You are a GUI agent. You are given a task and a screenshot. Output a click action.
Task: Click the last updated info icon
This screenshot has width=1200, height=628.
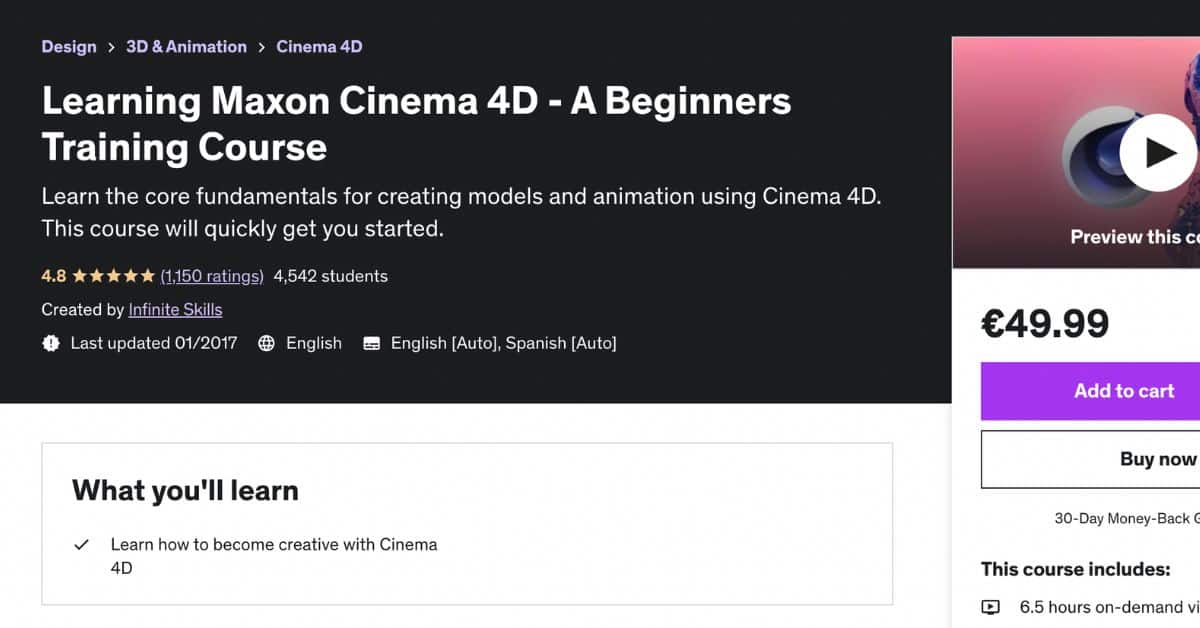point(51,343)
